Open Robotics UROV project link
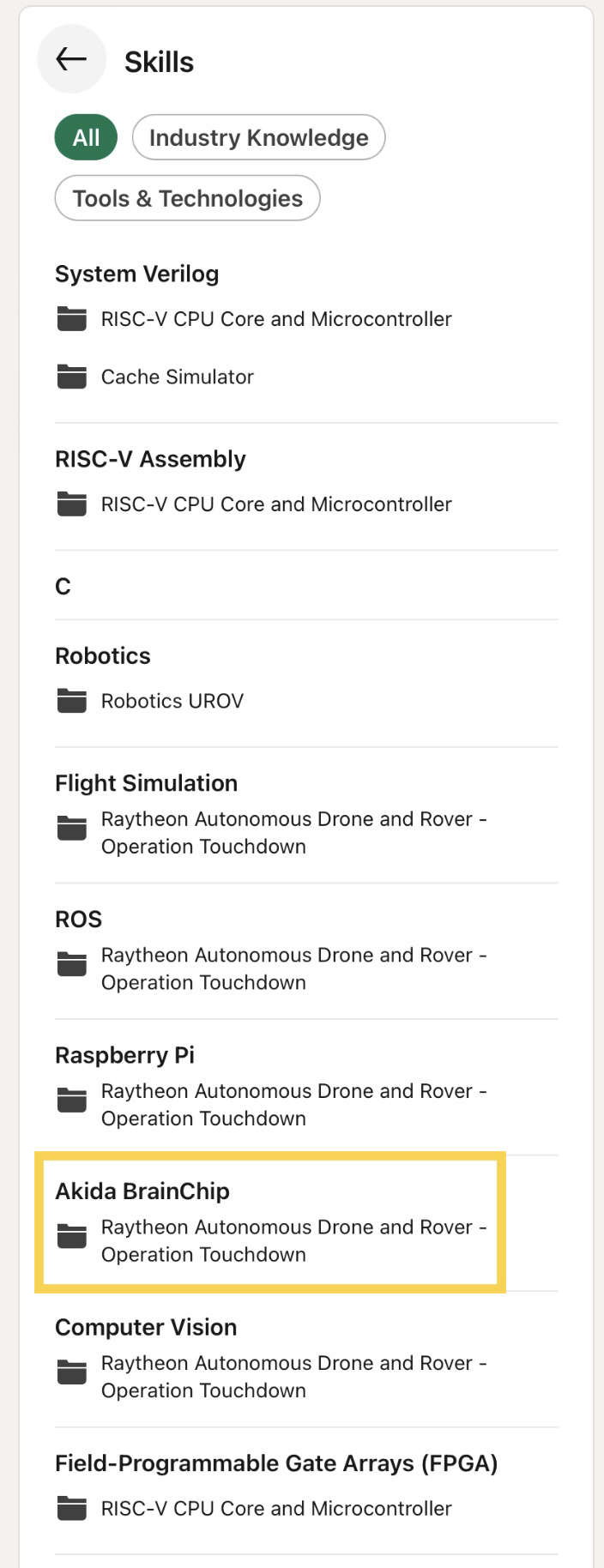 [x=172, y=701]
